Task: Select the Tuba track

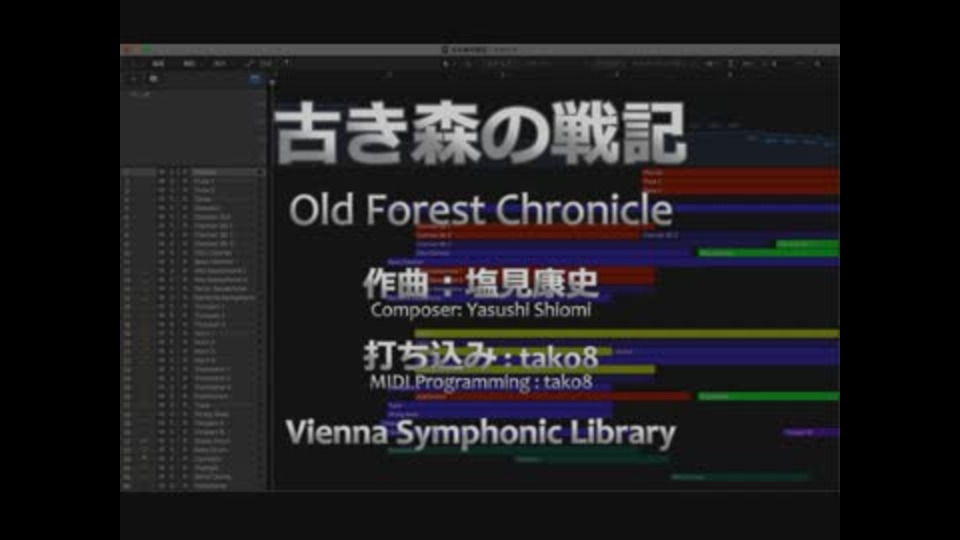Action: 193,405
